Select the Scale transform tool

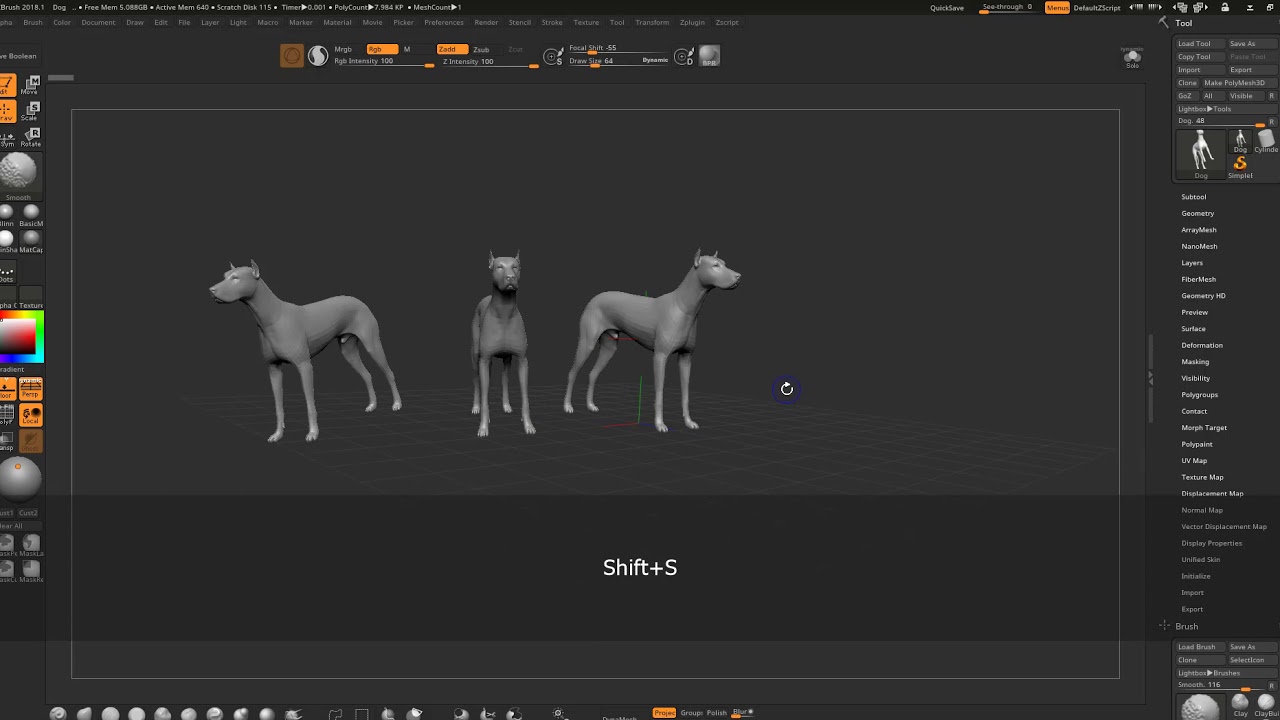pyautogui.click(x=31, y=111)
